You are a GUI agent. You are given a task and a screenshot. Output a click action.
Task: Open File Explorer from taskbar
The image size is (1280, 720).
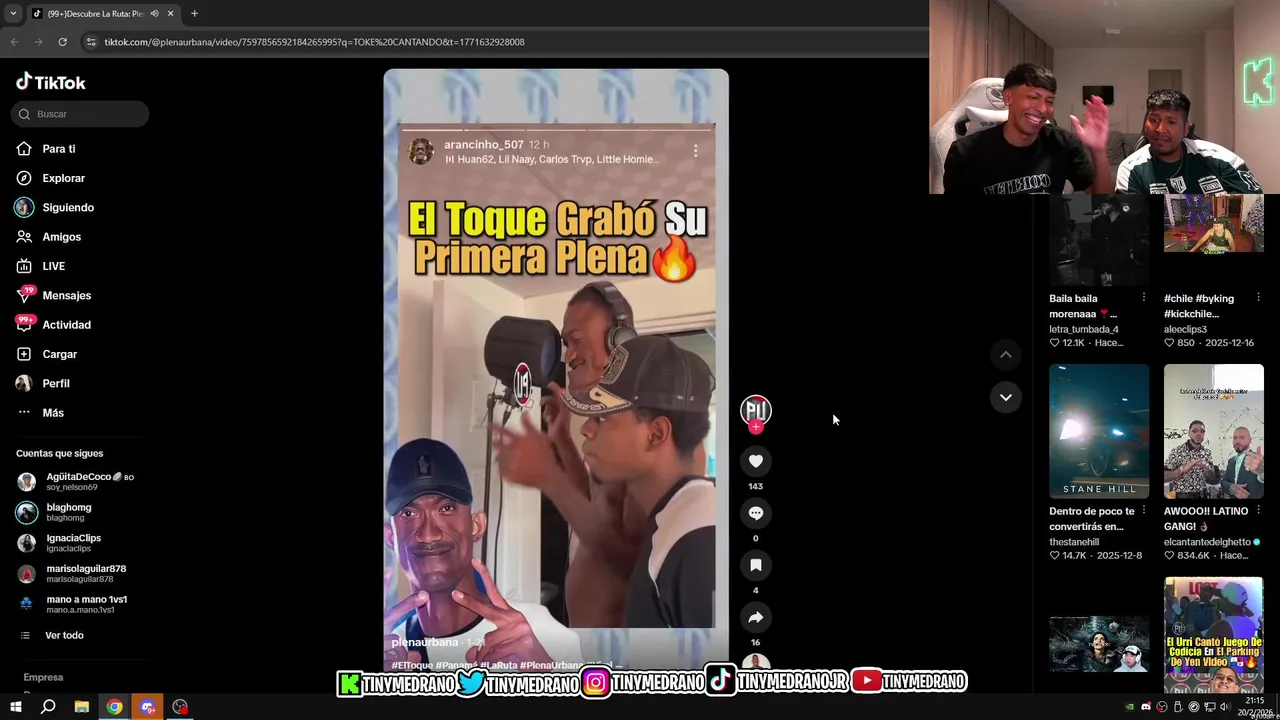click(x=82, y=707)
